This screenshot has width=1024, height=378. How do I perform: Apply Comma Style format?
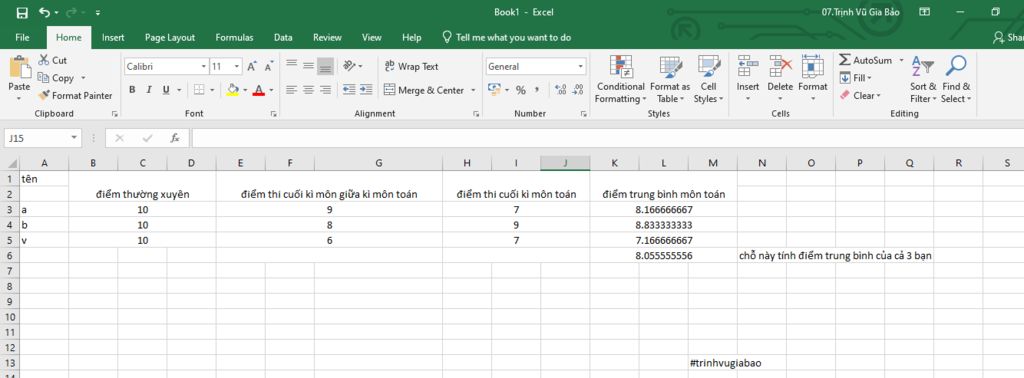(537, 90)
